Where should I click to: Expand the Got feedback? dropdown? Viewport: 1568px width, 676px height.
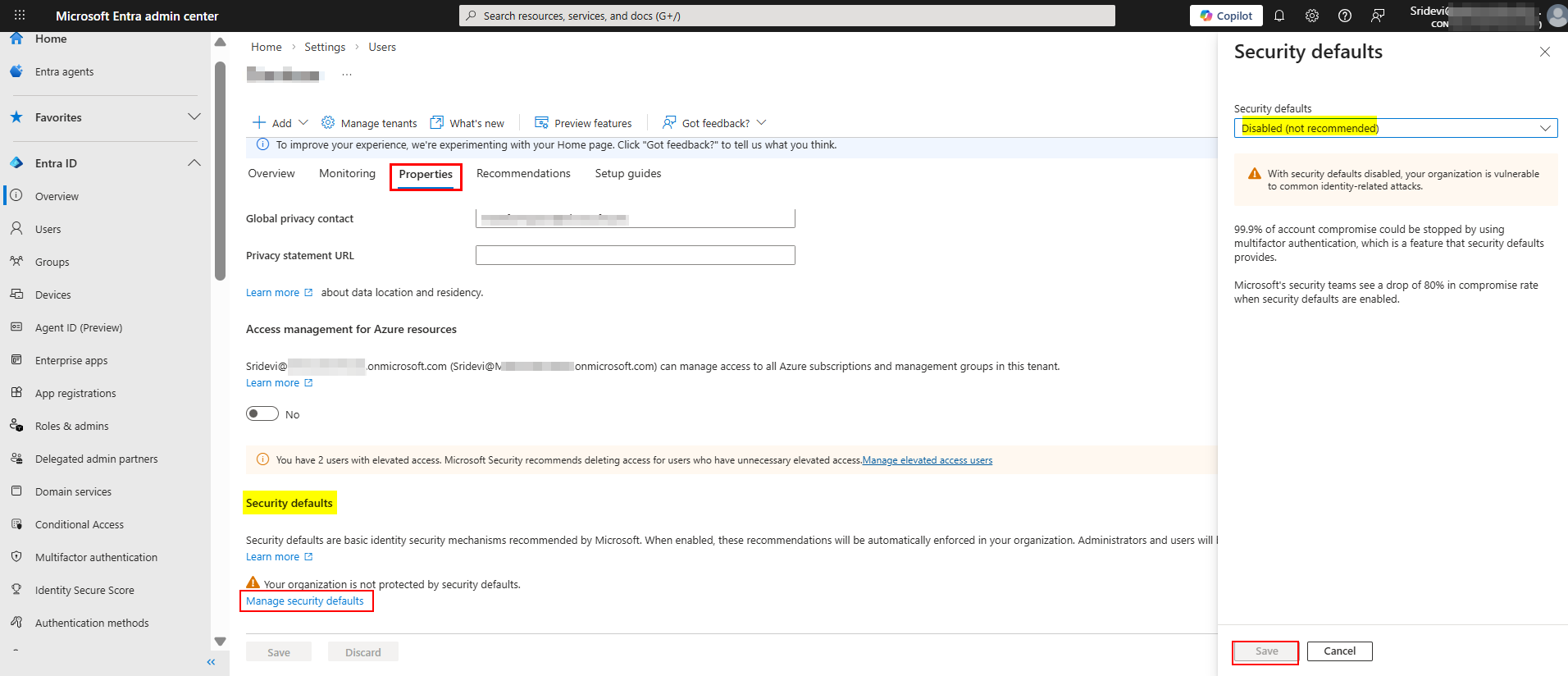(715, 123)
